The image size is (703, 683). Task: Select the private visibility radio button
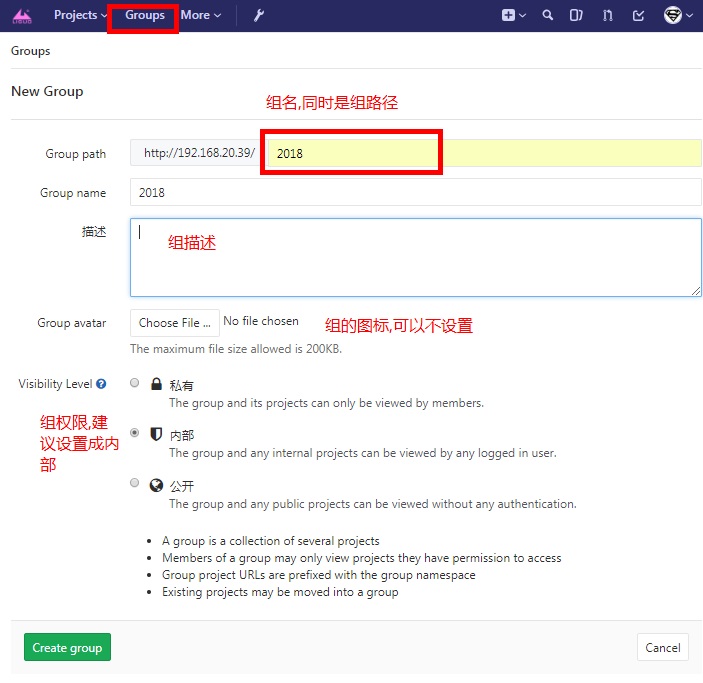click(x=135, y=383)
